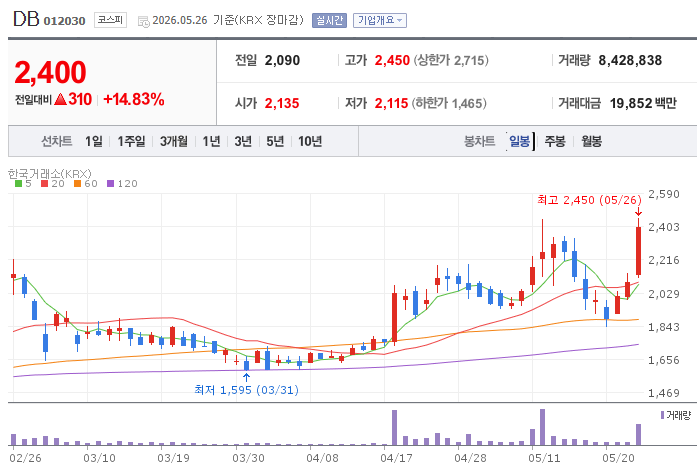Image resolution: width=697 pixels, height=470 pixels.
Task: Click the 실시간 badge button
Action: coord(329,20)
